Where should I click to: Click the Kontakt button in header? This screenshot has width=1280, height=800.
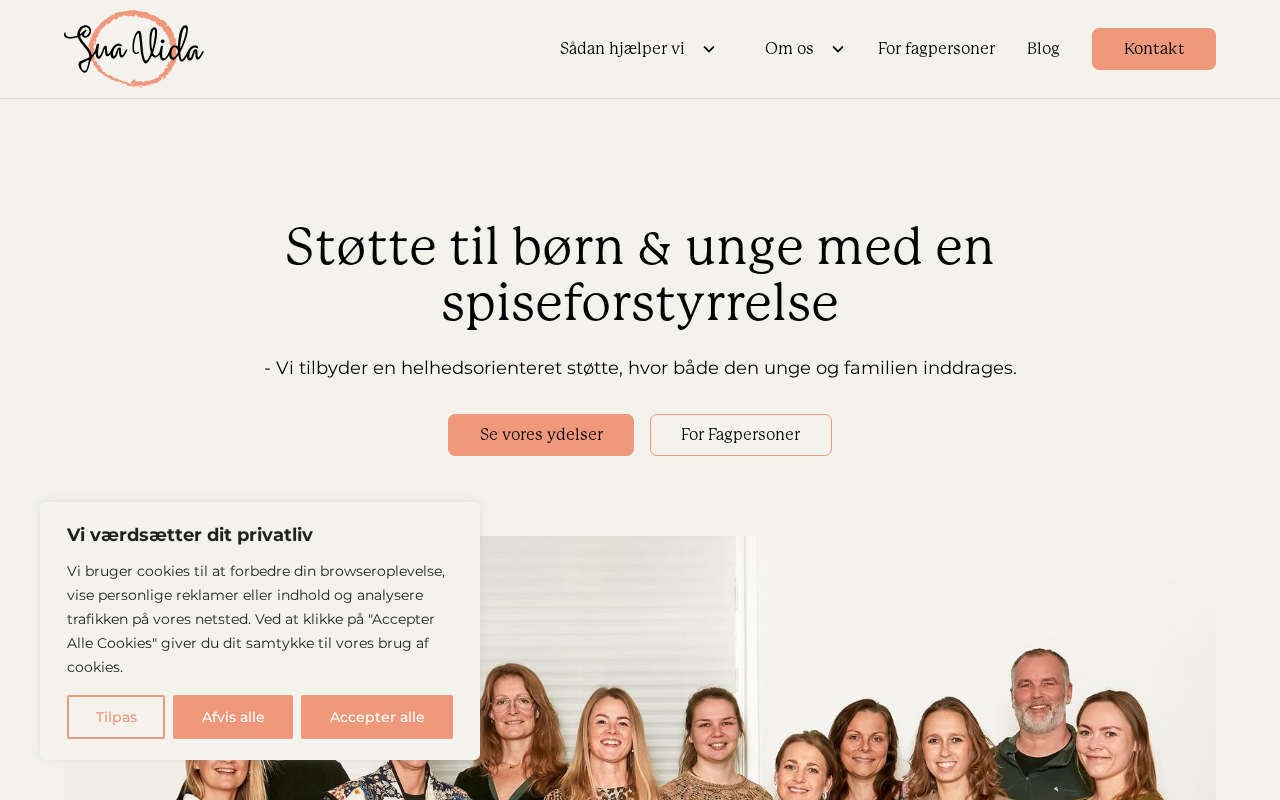[1154, 49]
